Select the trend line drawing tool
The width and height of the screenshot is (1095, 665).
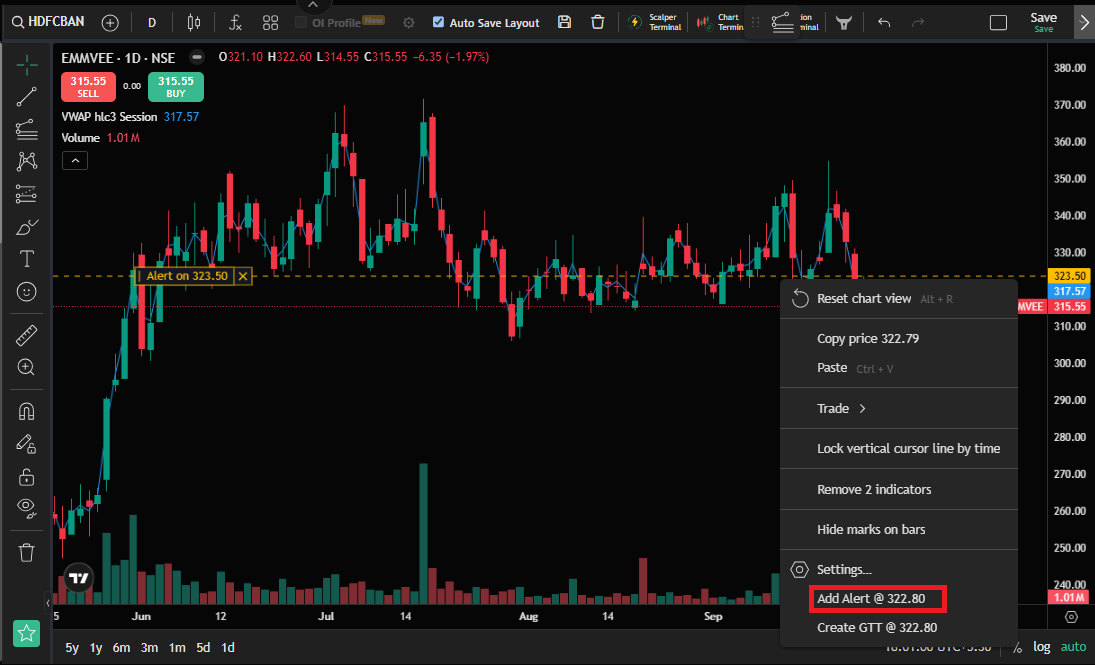27,97
